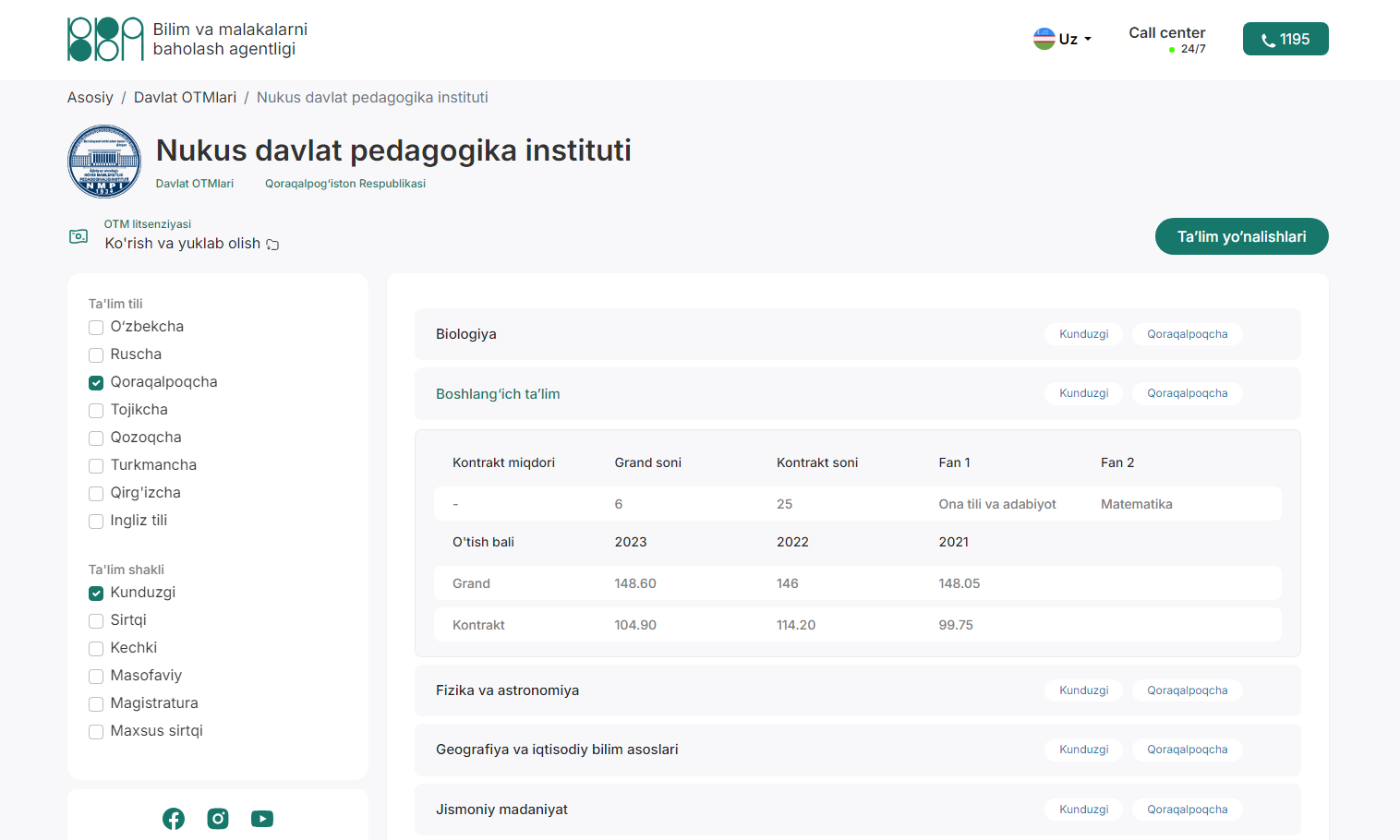Call the 1195 phone button
This screenshot has height=840, width=1400.
pyautogui.click(x=1285, y=39)
